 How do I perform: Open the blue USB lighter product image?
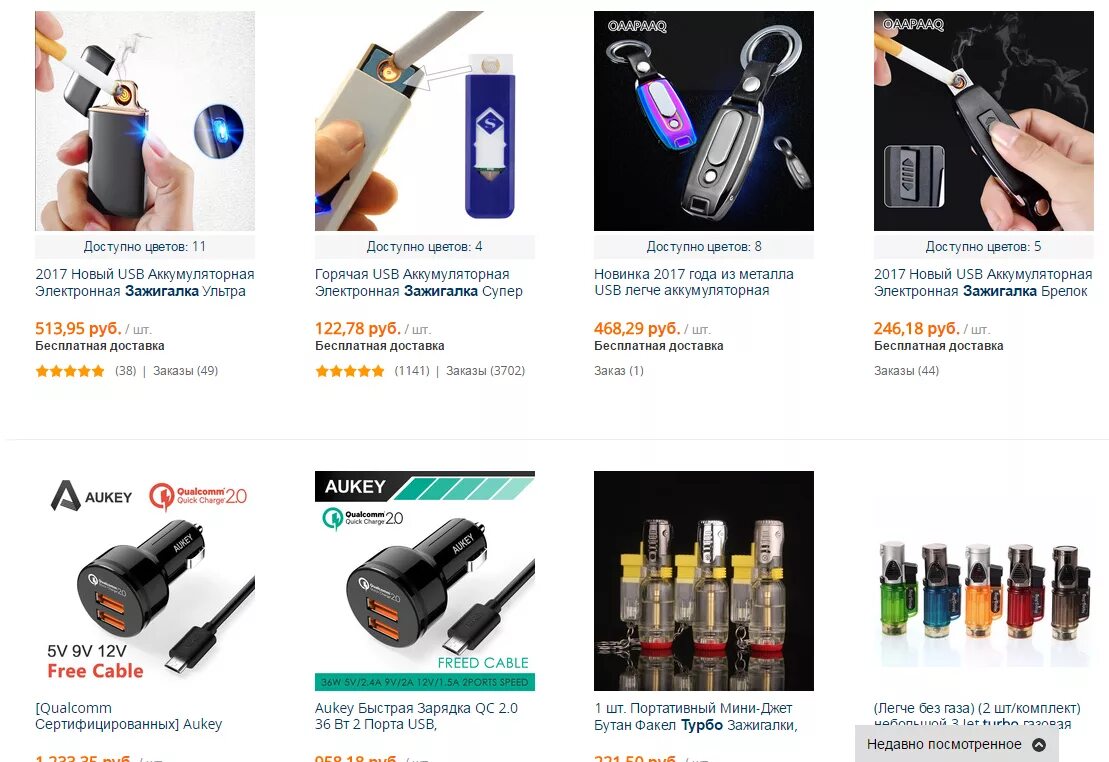click(x=424, y=120)
